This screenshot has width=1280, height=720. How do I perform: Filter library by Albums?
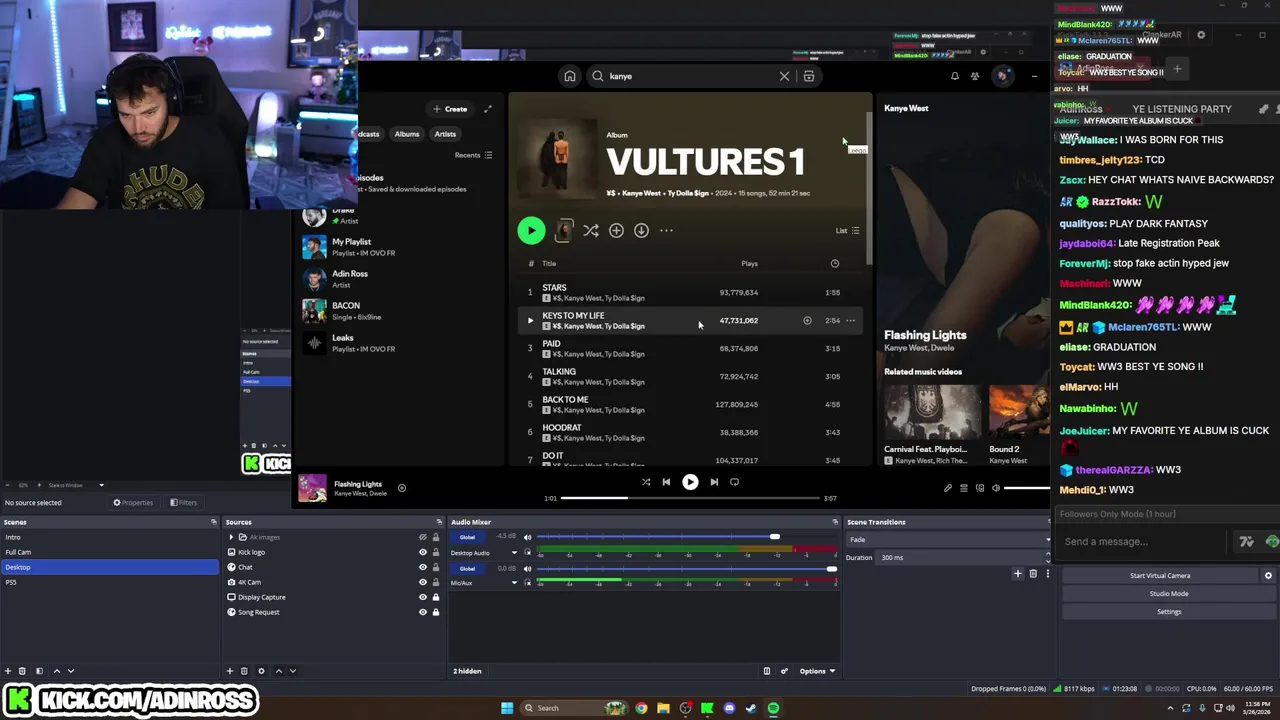(407, 134)
